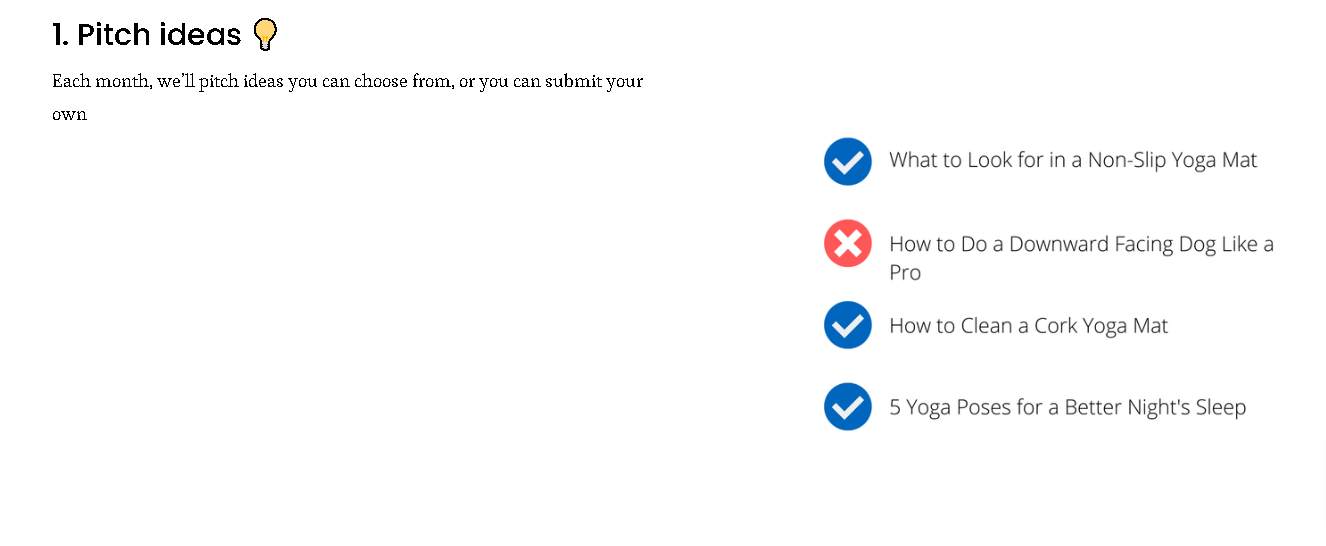Click the blue checkmark for 5 Yoga Poses

click(848, 407)
